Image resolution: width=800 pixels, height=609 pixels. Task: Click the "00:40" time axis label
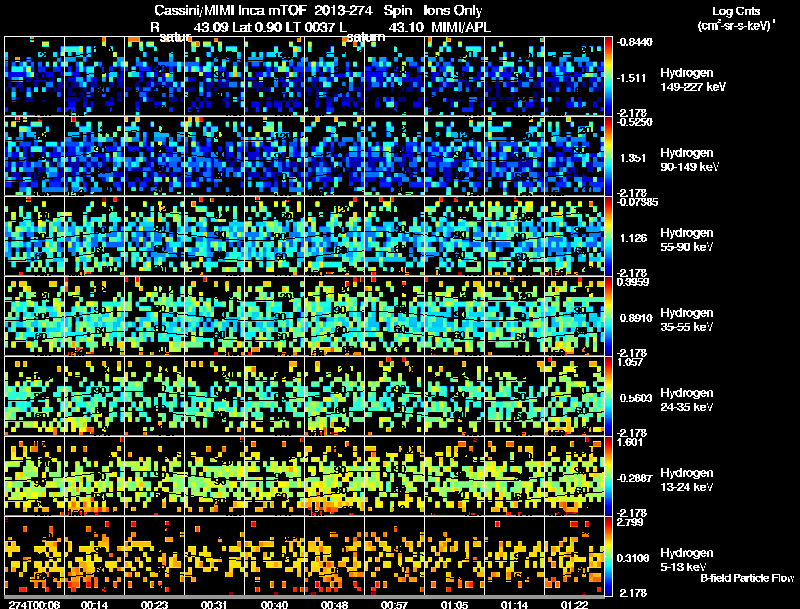(274, 604)
